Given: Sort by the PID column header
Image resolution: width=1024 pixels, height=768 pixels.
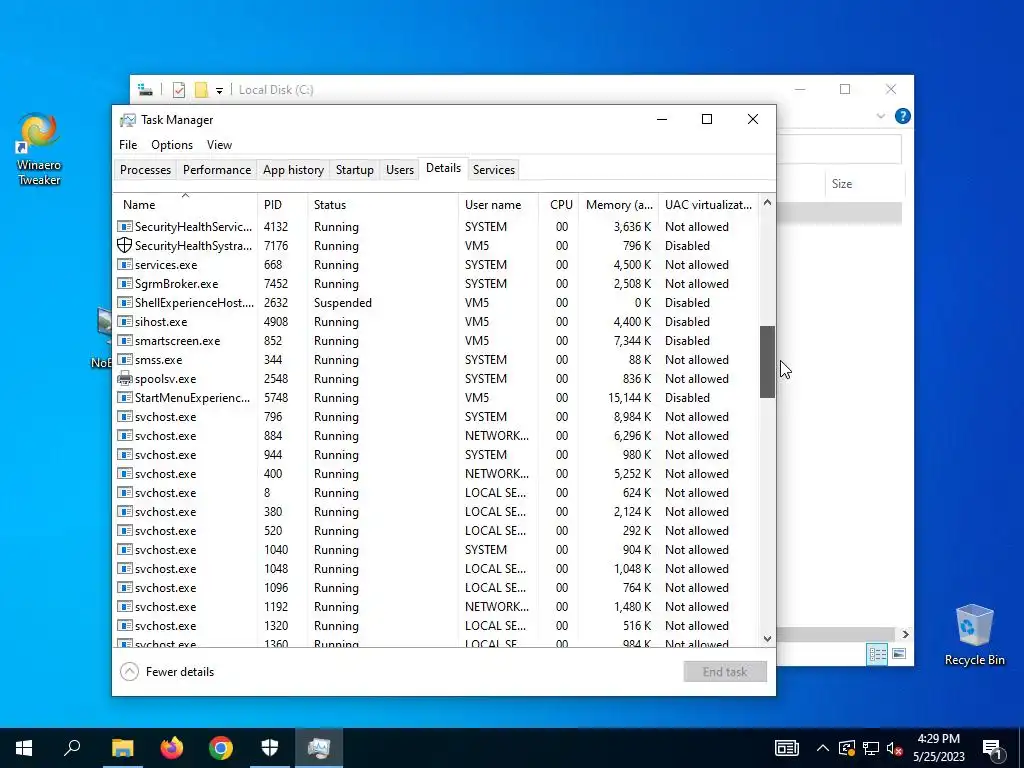Looking at the screenshot, I should pyautogui.click(x=282, y=204).
